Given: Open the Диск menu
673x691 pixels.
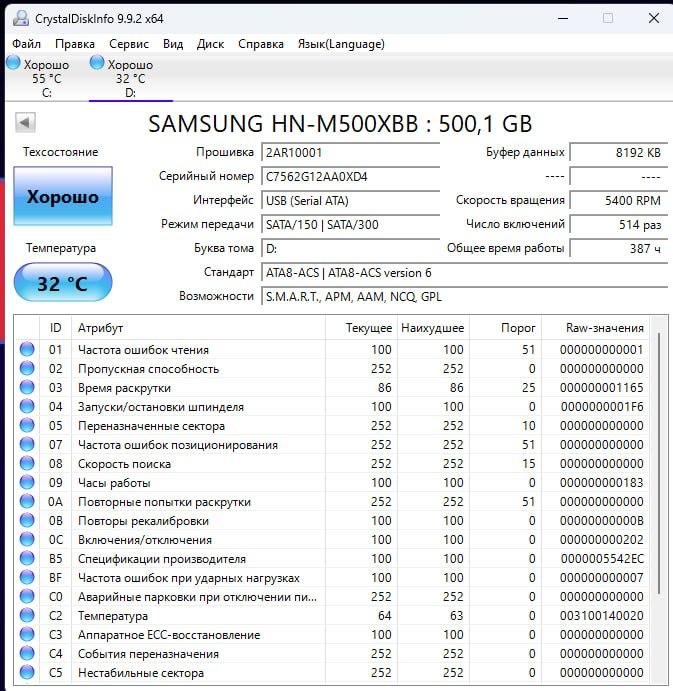Looking at the screenshot, I should [210, 44].
